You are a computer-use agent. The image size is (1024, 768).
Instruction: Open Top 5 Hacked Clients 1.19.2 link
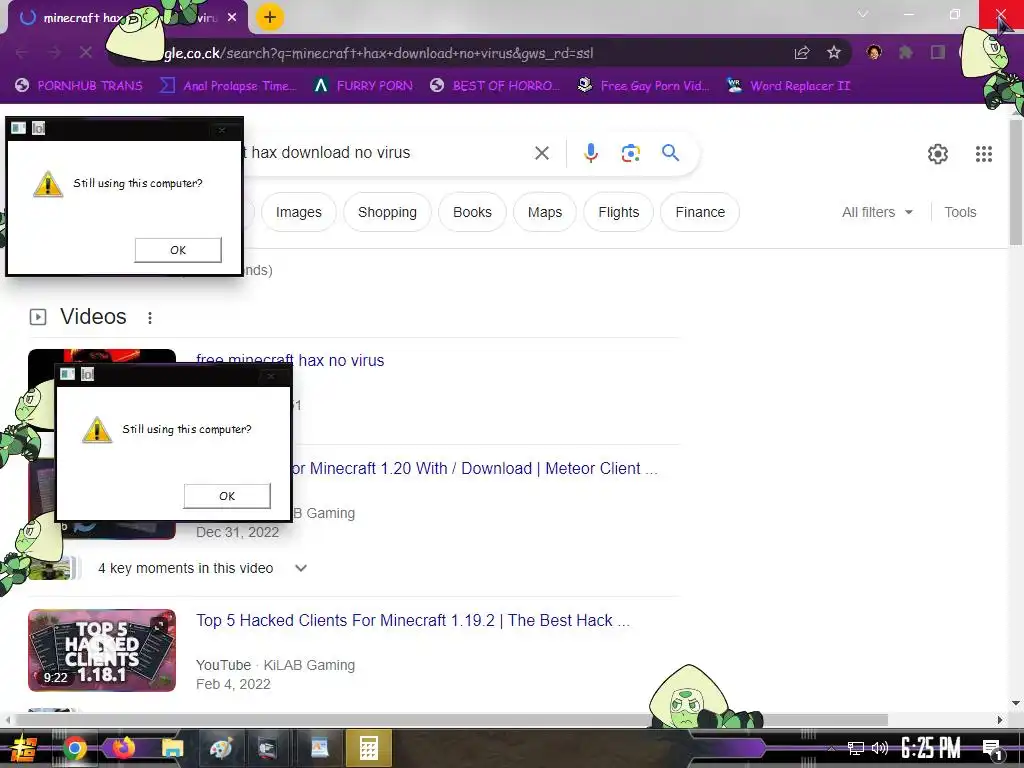pos(413,620)
